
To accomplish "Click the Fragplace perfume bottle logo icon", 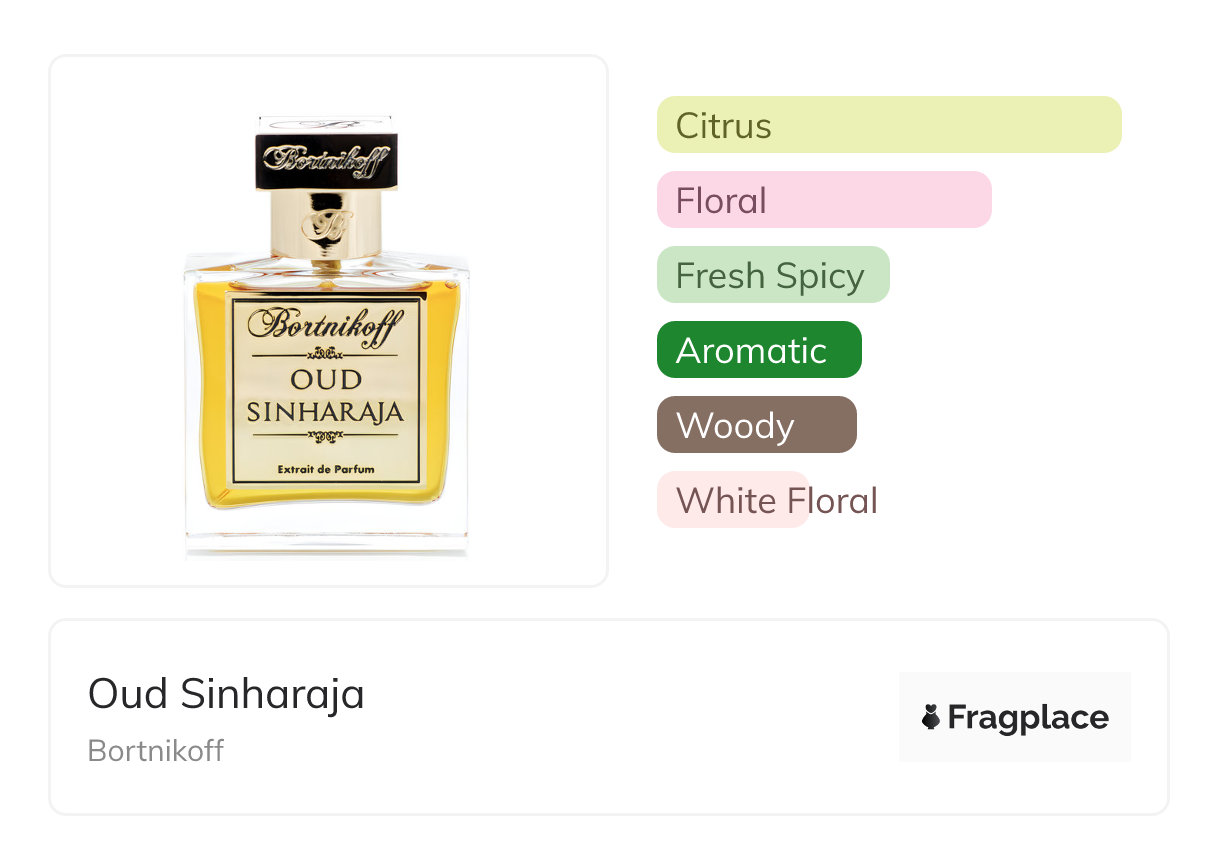I will [931, 717].
